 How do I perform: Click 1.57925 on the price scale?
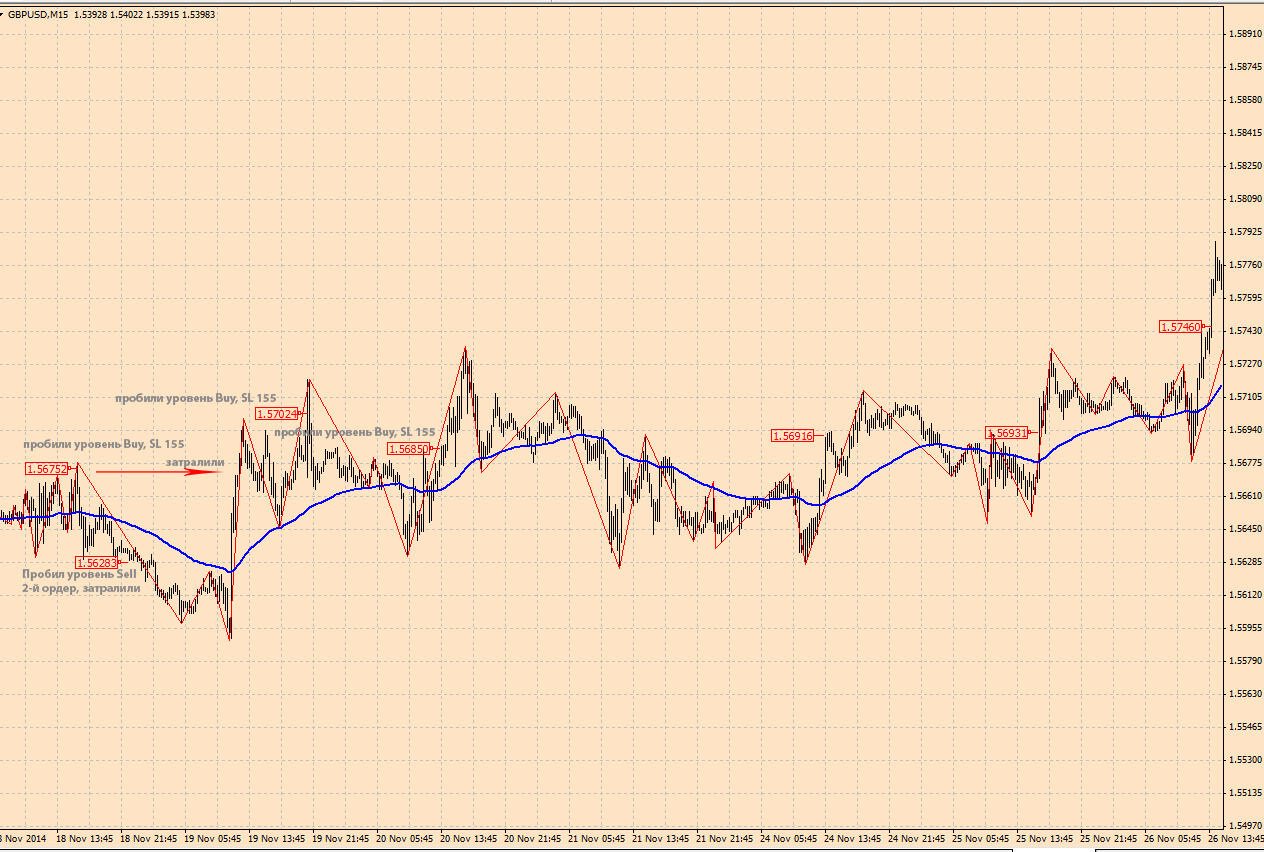click(x=1243, y=231)
